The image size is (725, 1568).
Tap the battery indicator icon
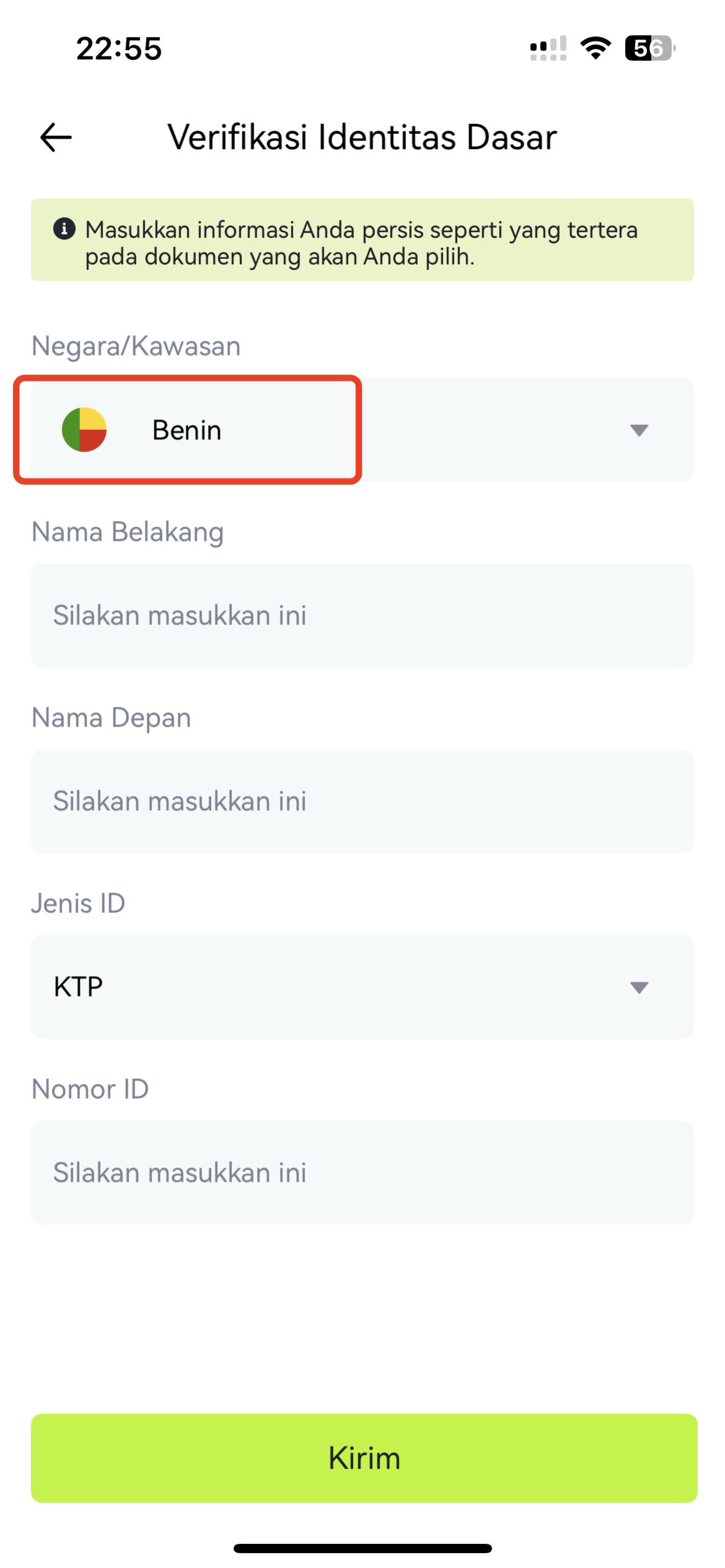click(x=650, y=48)
